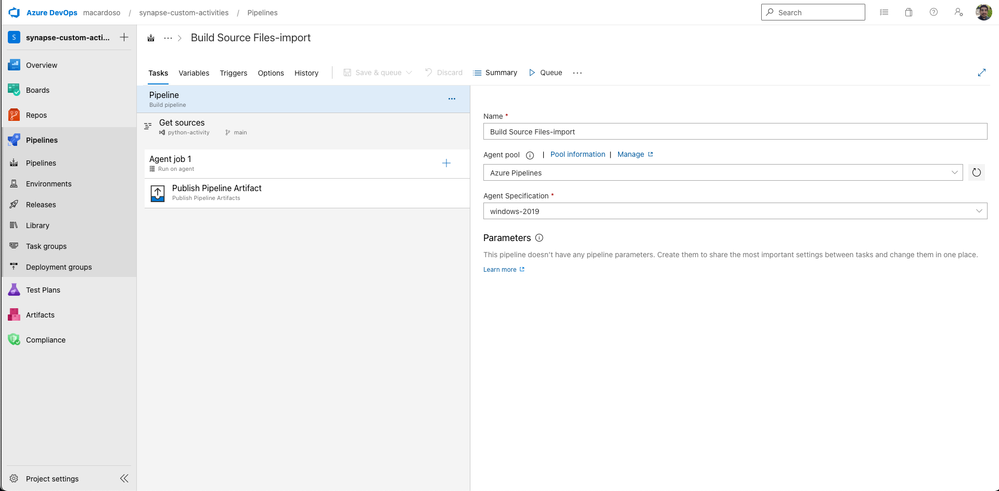Switch to the History tab
The width and height of the screenshot is (999, 491).
pos(306,73)
